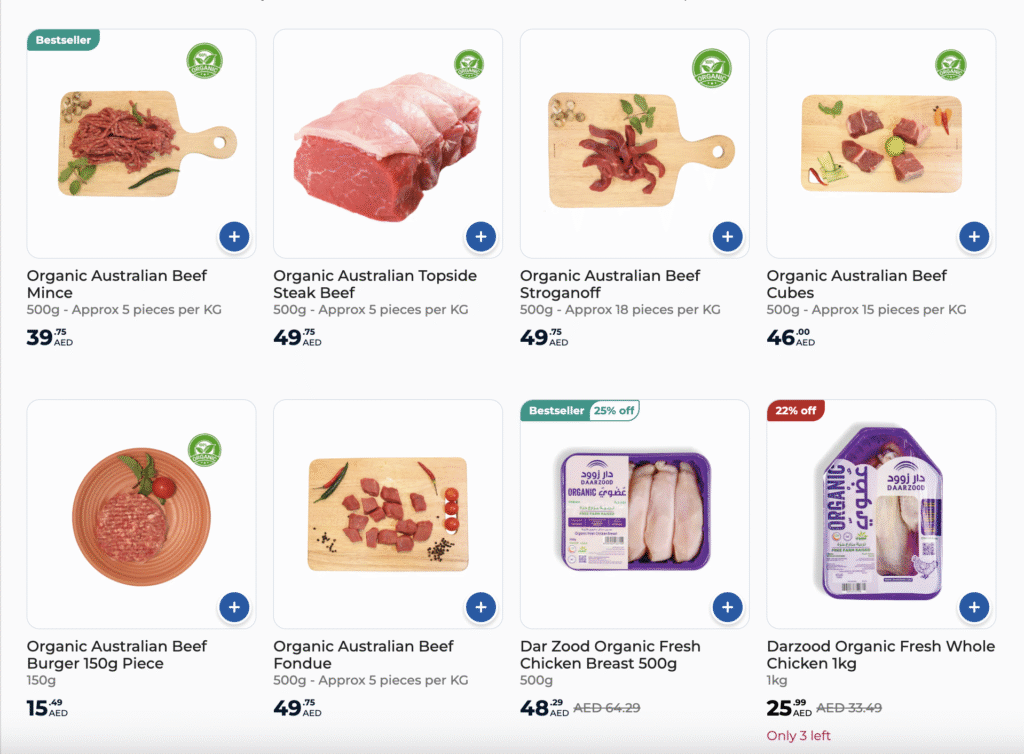The width and height of the screenshot is (1024, 754).
Task: Open Dar Zood Organic Fresh Chicken Breast title
Action: 610,655
